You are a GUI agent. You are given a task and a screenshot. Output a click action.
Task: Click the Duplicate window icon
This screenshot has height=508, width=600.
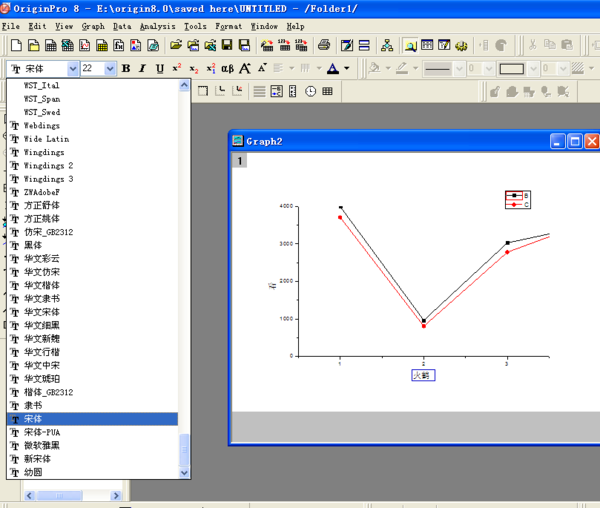pyautogui.click(x=364, y=45)
